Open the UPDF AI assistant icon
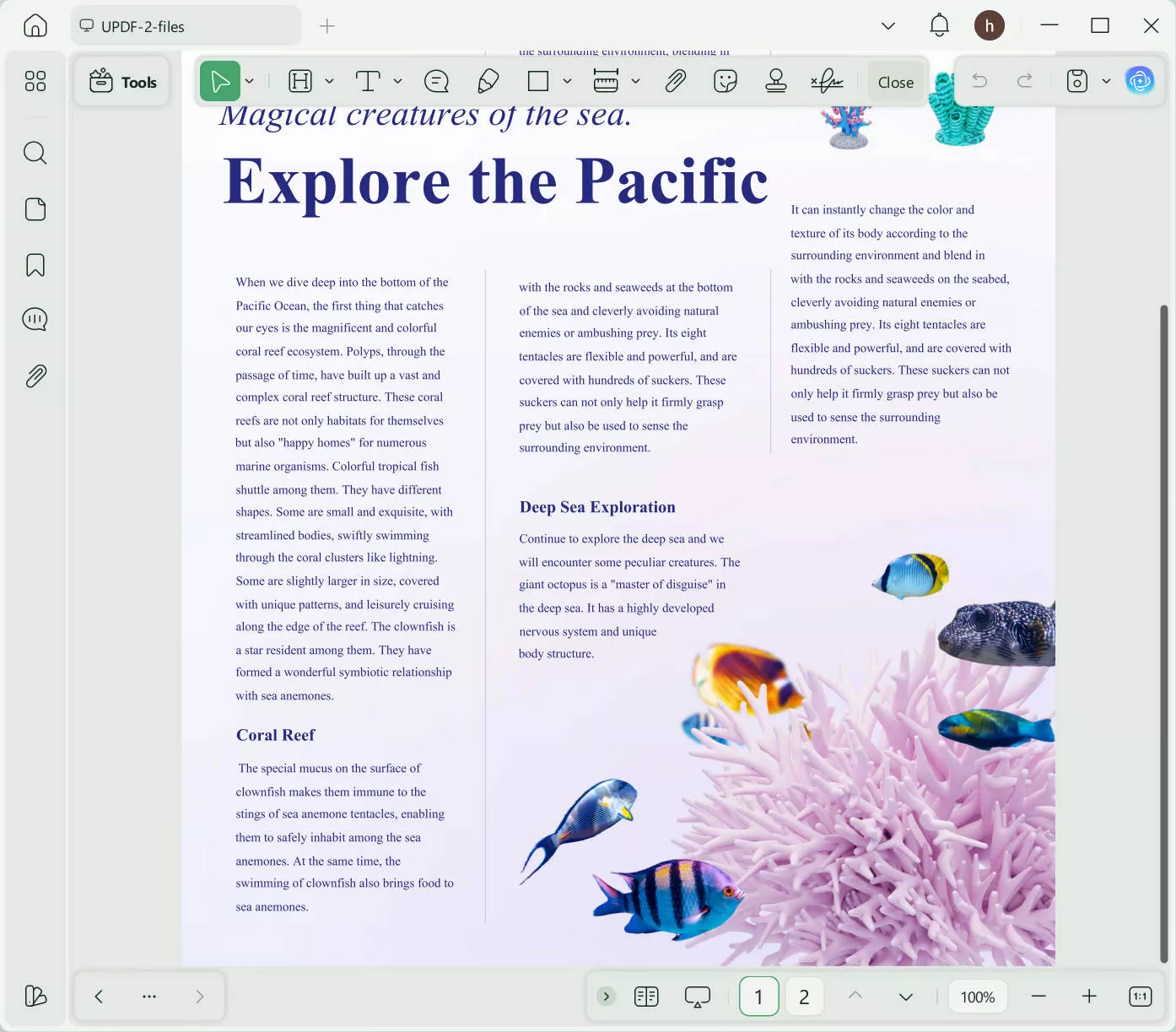 coord(1140,81)
